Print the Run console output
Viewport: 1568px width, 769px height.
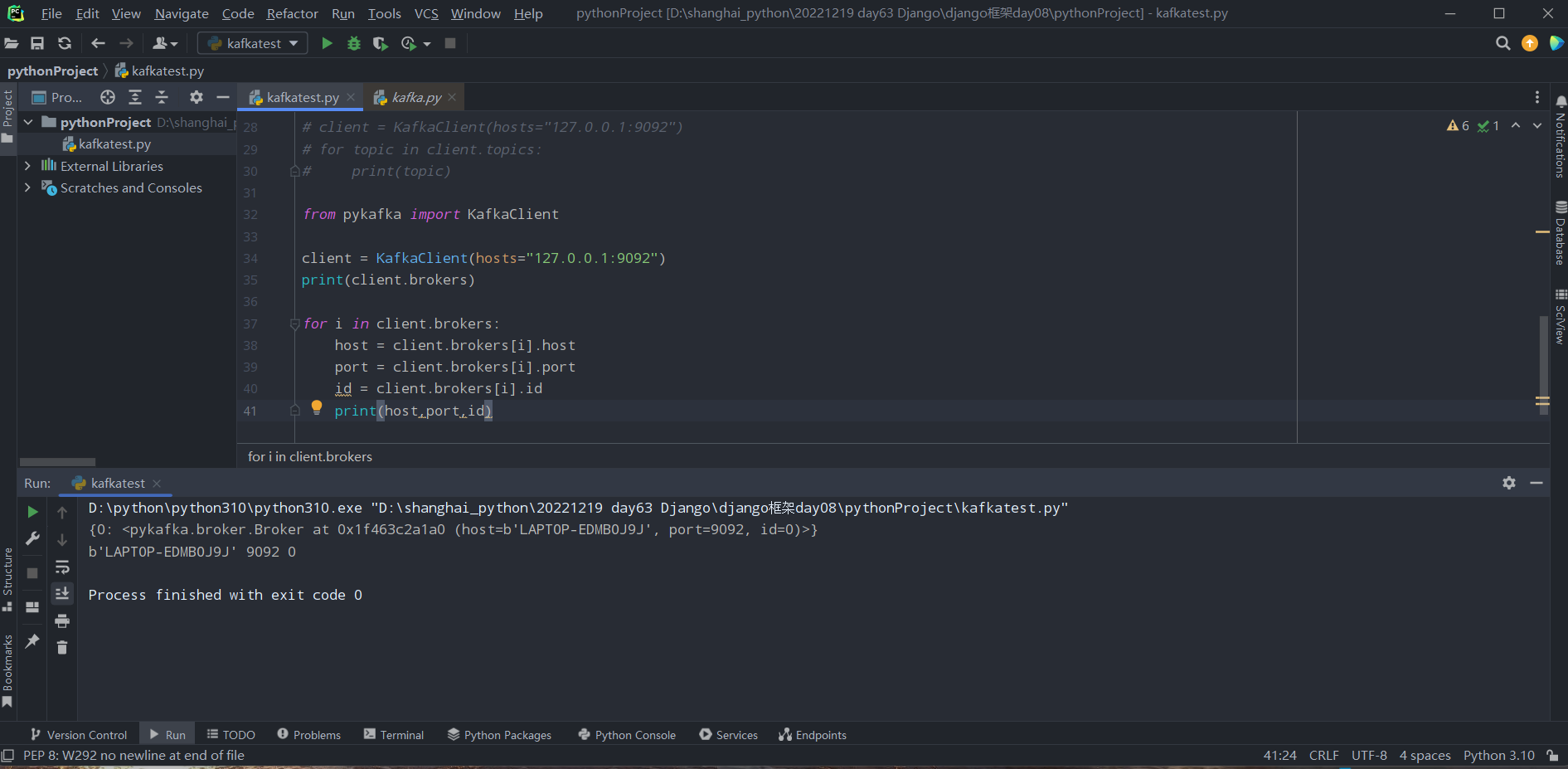62,621
